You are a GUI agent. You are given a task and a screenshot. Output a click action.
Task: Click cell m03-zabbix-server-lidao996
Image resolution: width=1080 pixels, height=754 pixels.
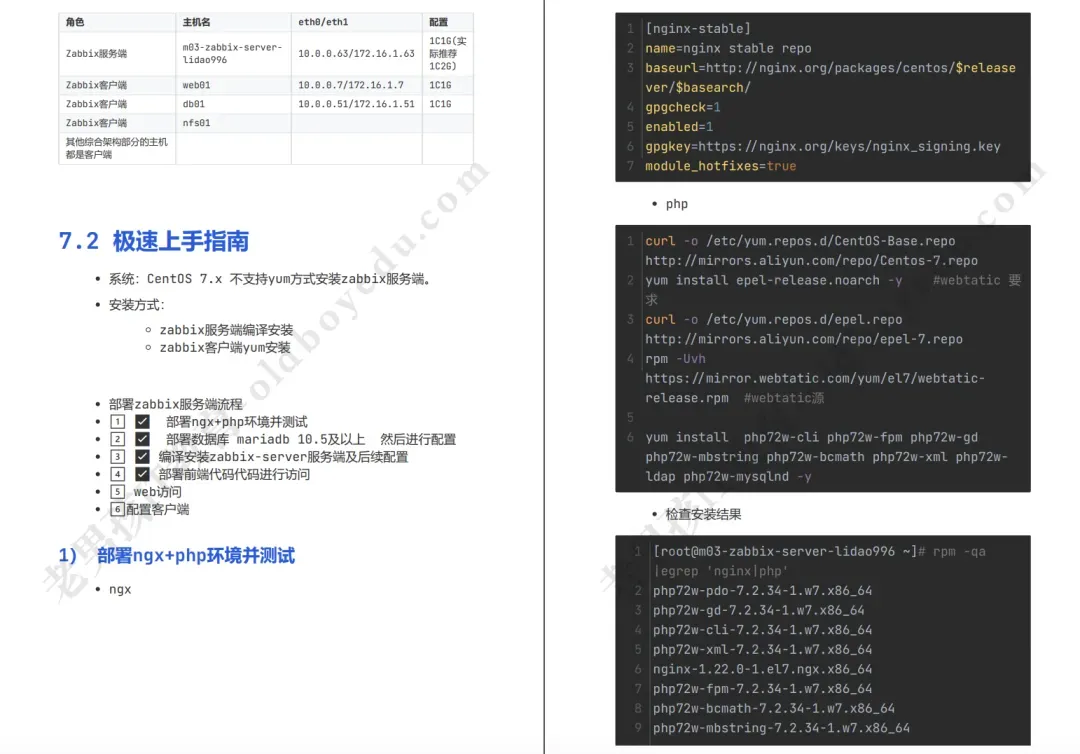click(232, 53)
